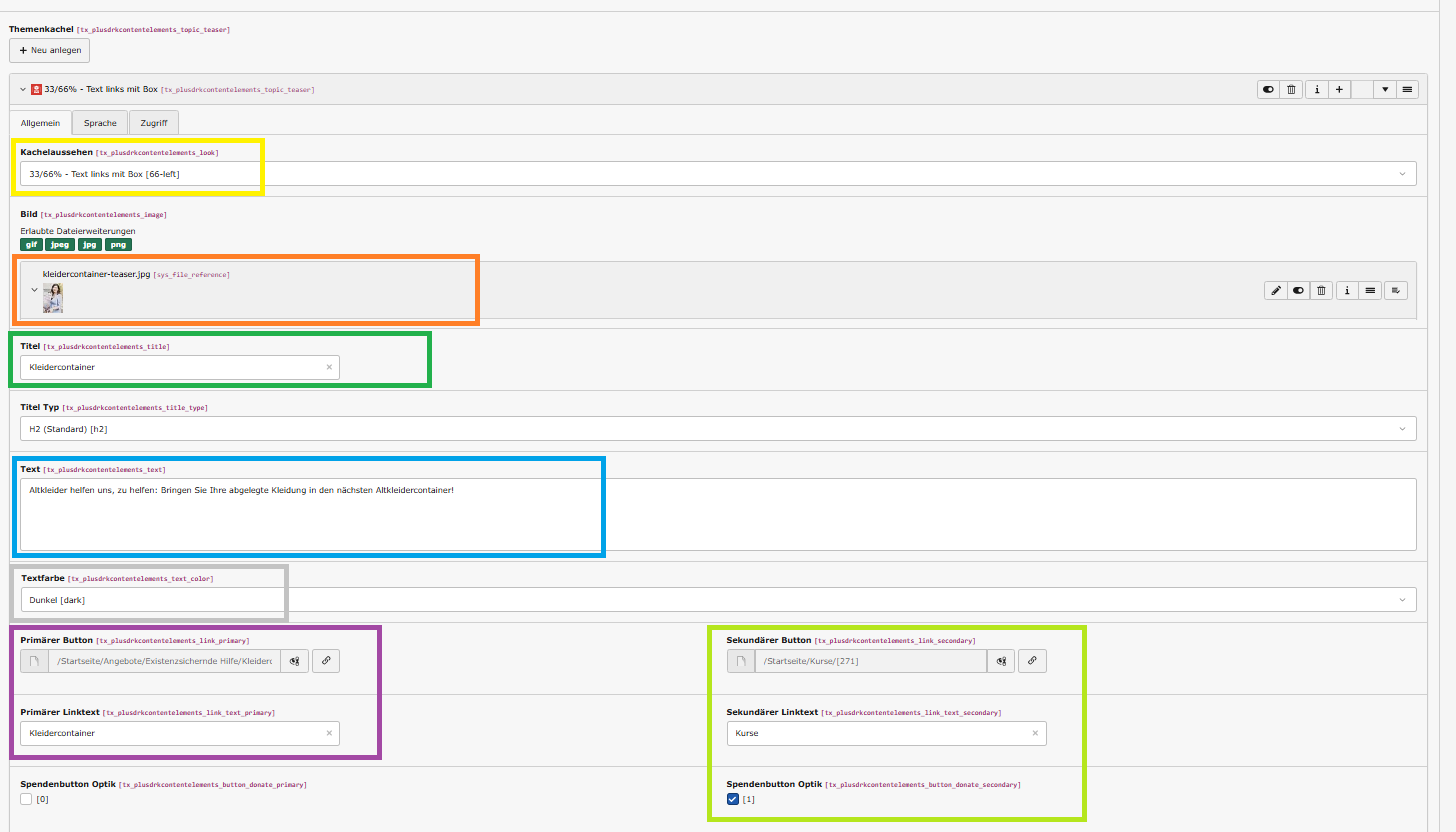Edit the kleidercontainer-teaser.jpg file metadata
Viewport: 1456px width, 832px height.
(x=1275, y=290)
